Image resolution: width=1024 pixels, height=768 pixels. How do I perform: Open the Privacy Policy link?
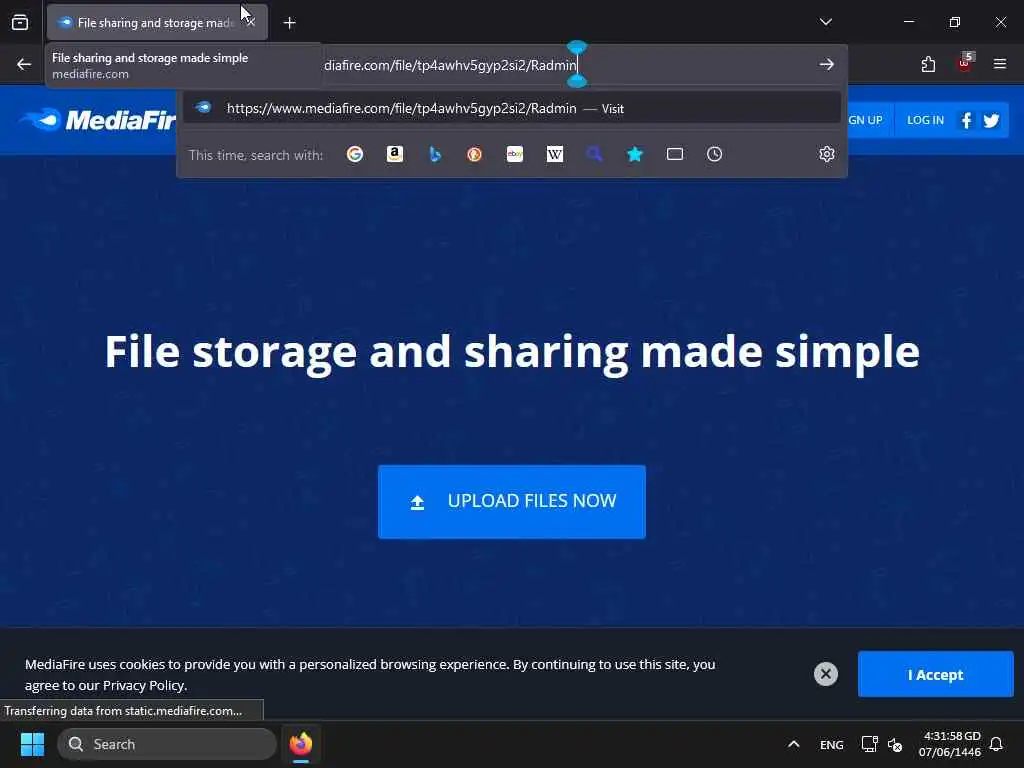(x=144, y=686)
